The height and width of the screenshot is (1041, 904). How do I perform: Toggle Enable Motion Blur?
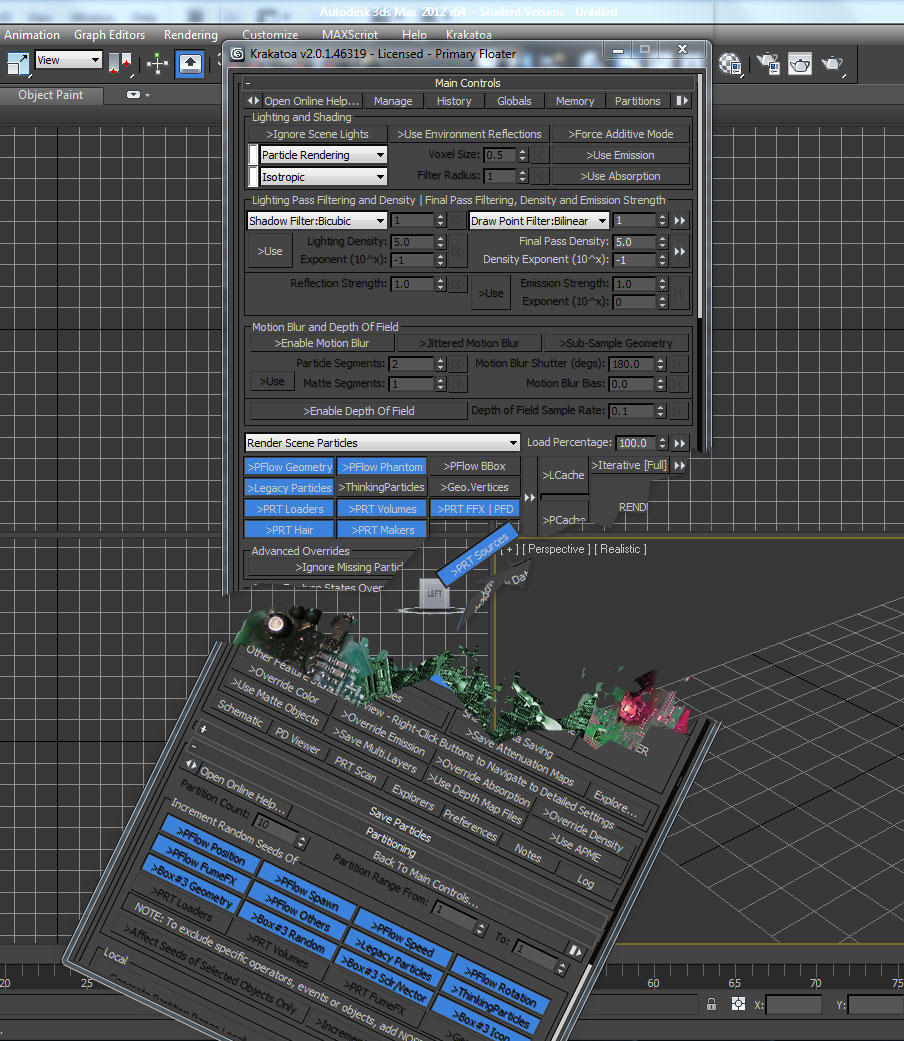click(x=322, y=343)
